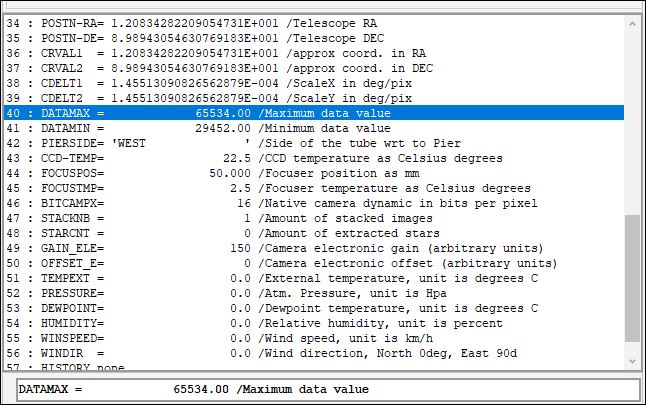
Task: Select the HUMIDITY relative humidity row
Action: (200, 323)
